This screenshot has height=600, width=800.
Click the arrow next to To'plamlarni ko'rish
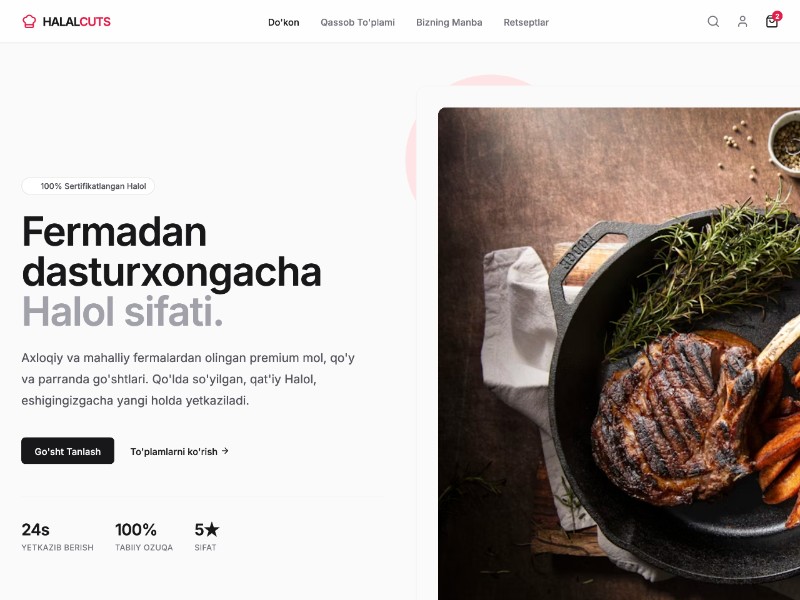point(225,451)
